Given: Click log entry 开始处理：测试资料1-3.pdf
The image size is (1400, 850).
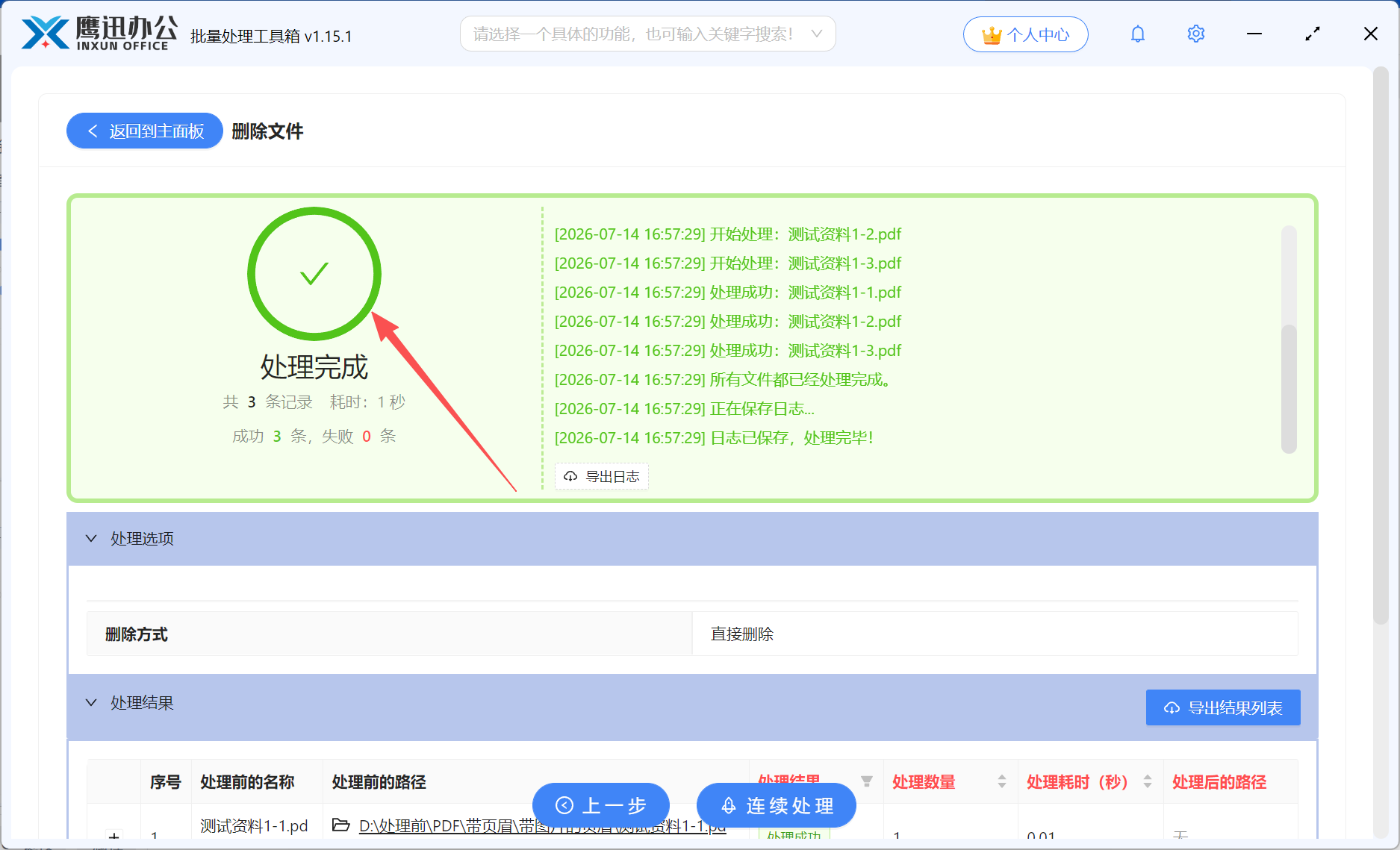Looking at the screenshot, I should [728, 263].
